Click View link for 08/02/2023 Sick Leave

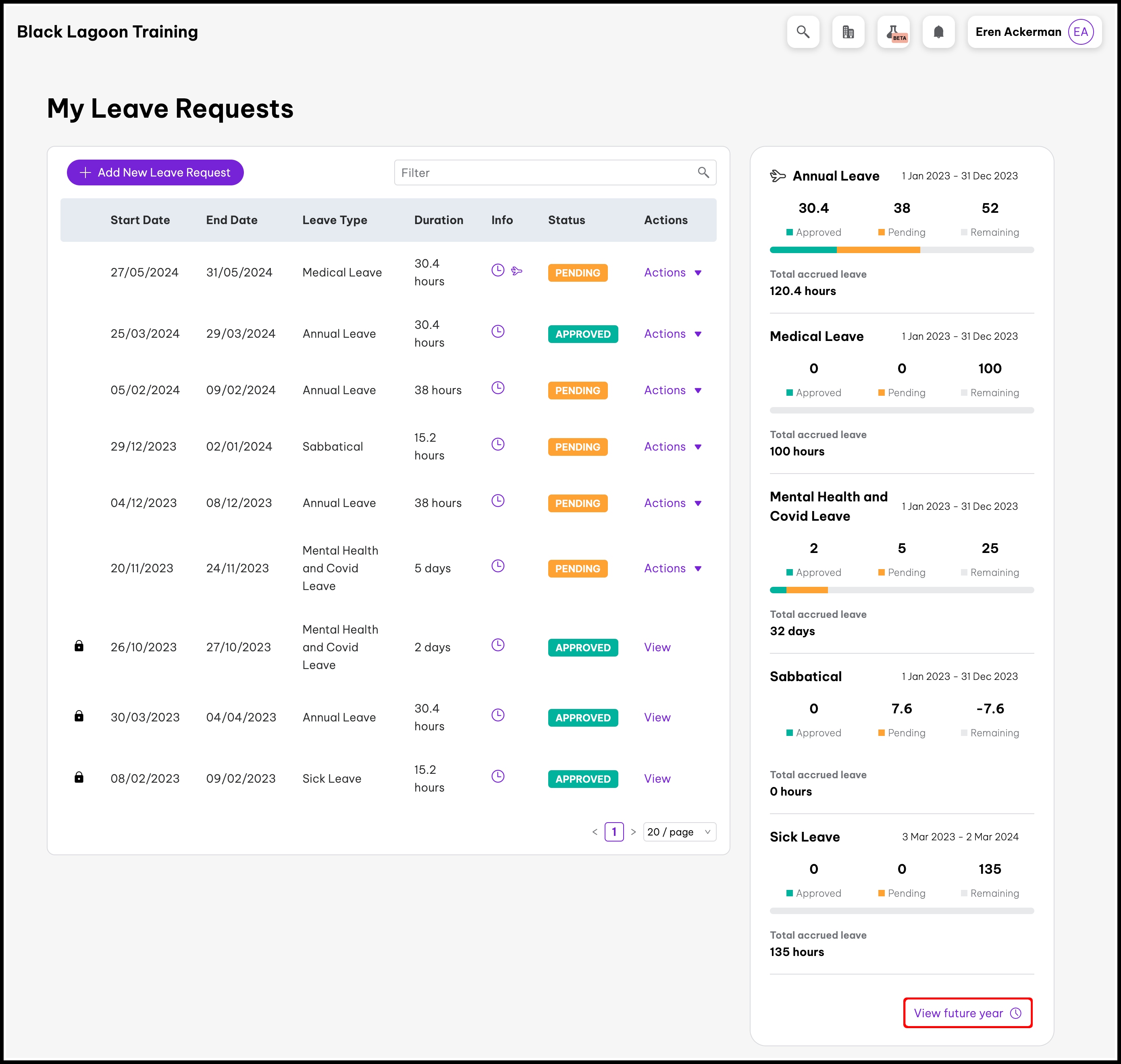657,778
